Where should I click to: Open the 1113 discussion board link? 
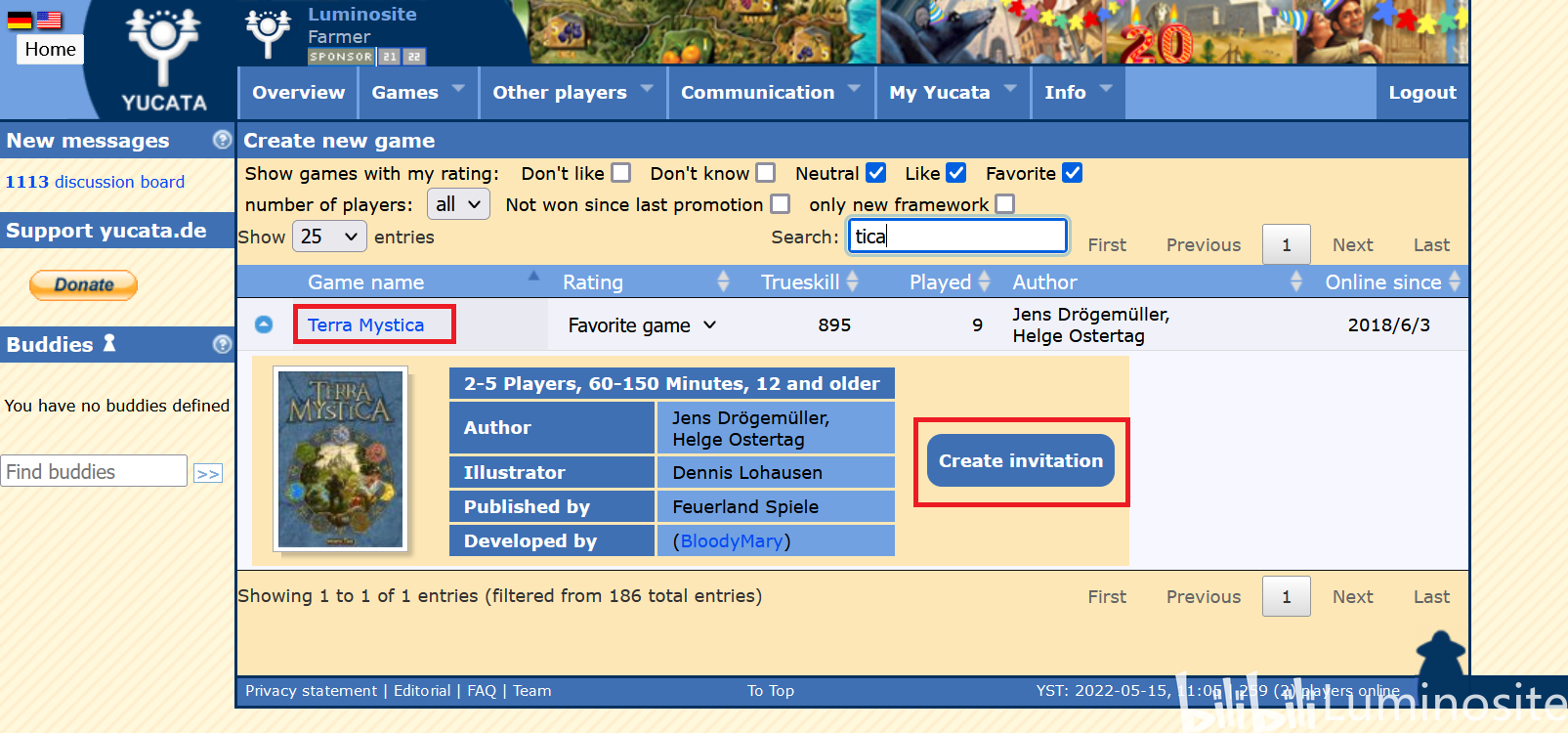pyautogui.click(x=95, y=182)
